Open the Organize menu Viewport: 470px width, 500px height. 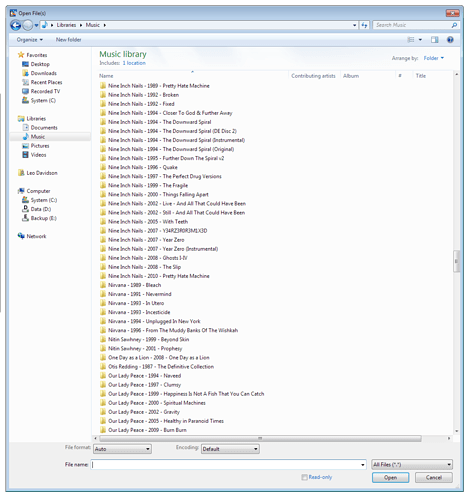click(x=30, y=40)
